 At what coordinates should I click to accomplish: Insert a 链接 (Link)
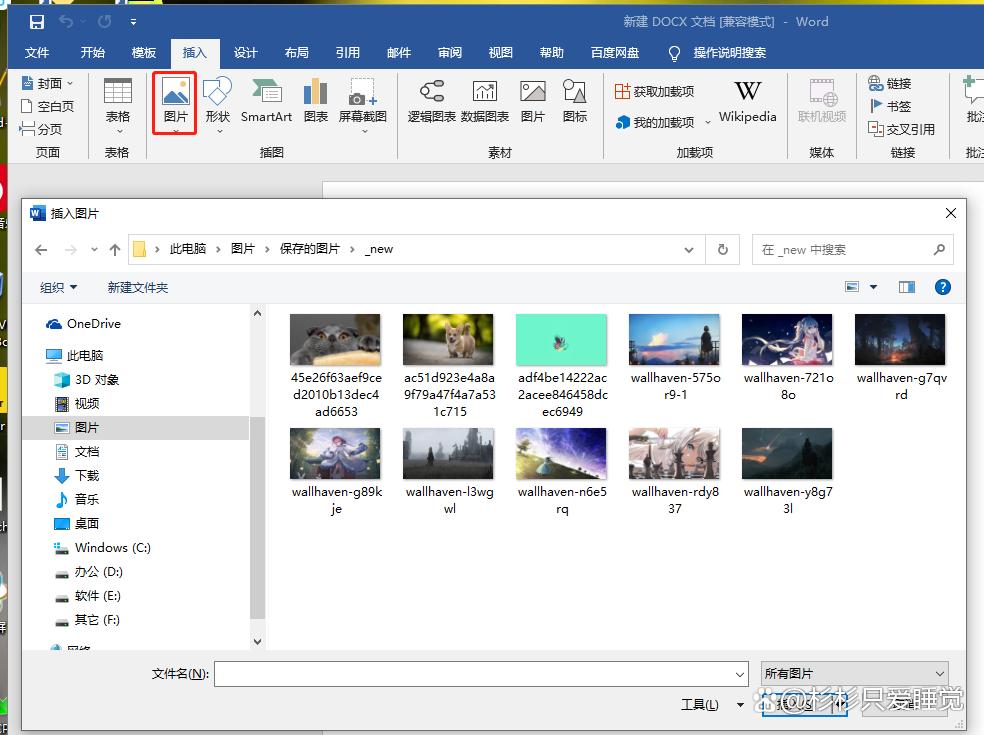pos(890,84)
